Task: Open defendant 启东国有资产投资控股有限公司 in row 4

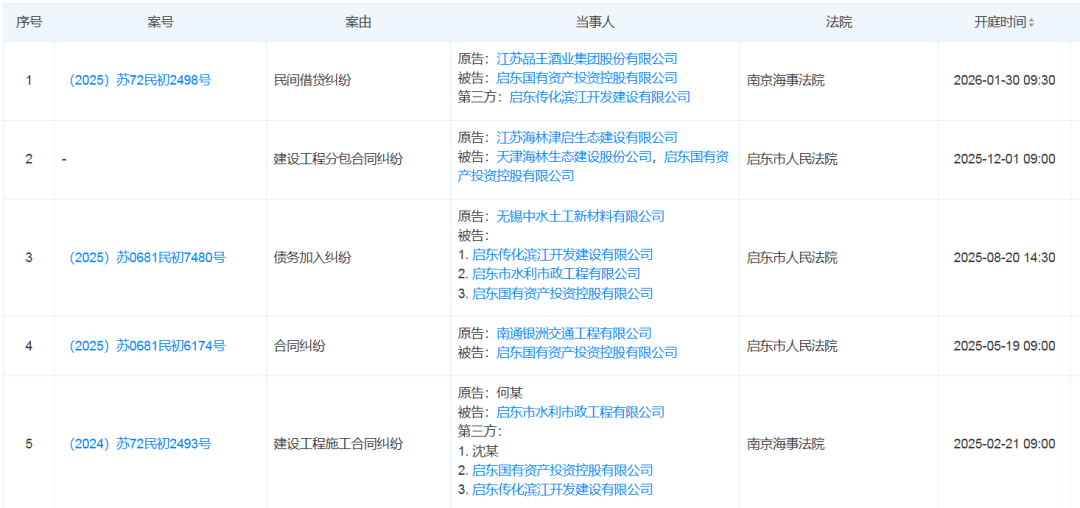Action: tap(587, 353)
